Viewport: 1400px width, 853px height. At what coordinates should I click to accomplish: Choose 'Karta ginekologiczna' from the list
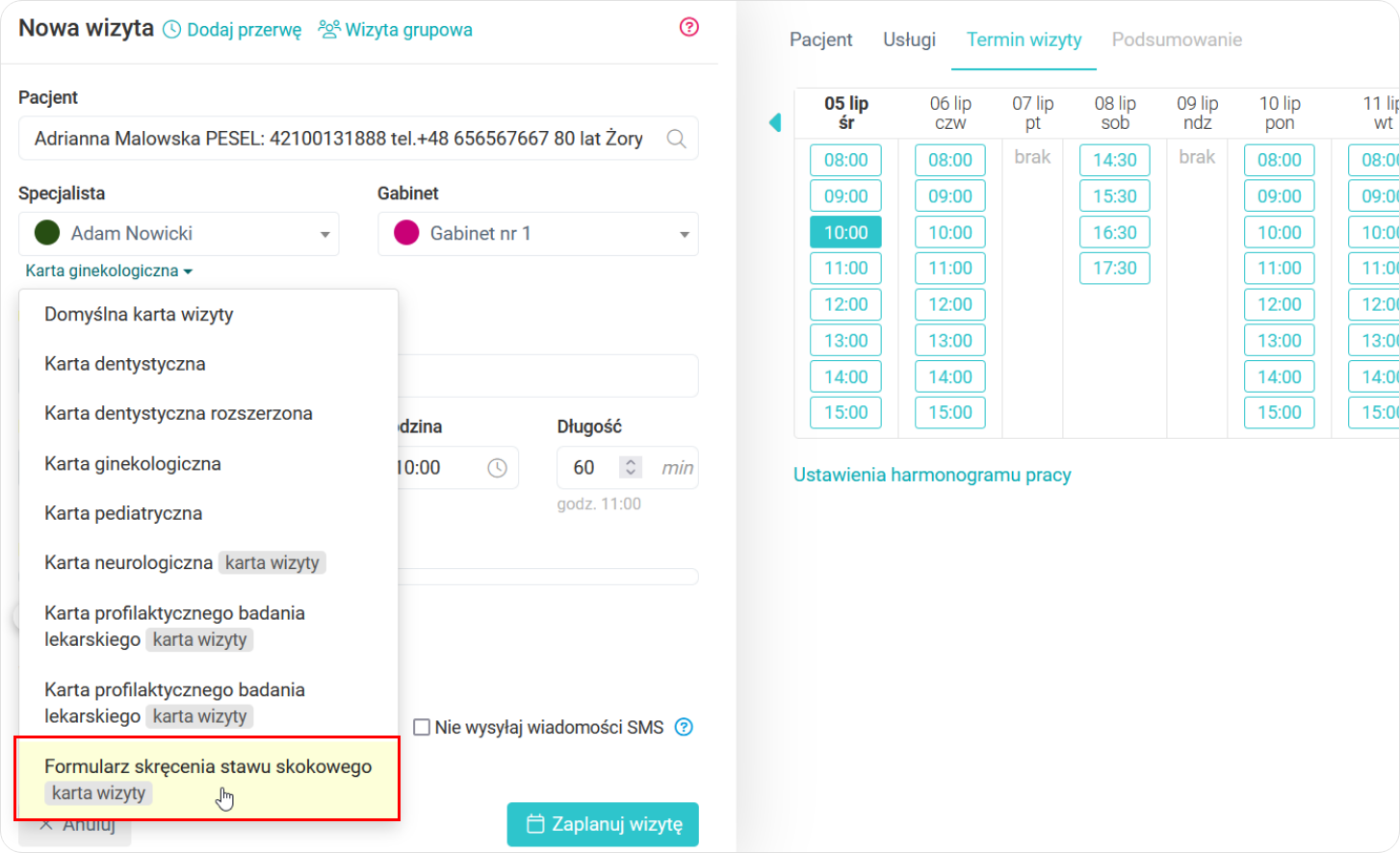(x=208, y=463)
